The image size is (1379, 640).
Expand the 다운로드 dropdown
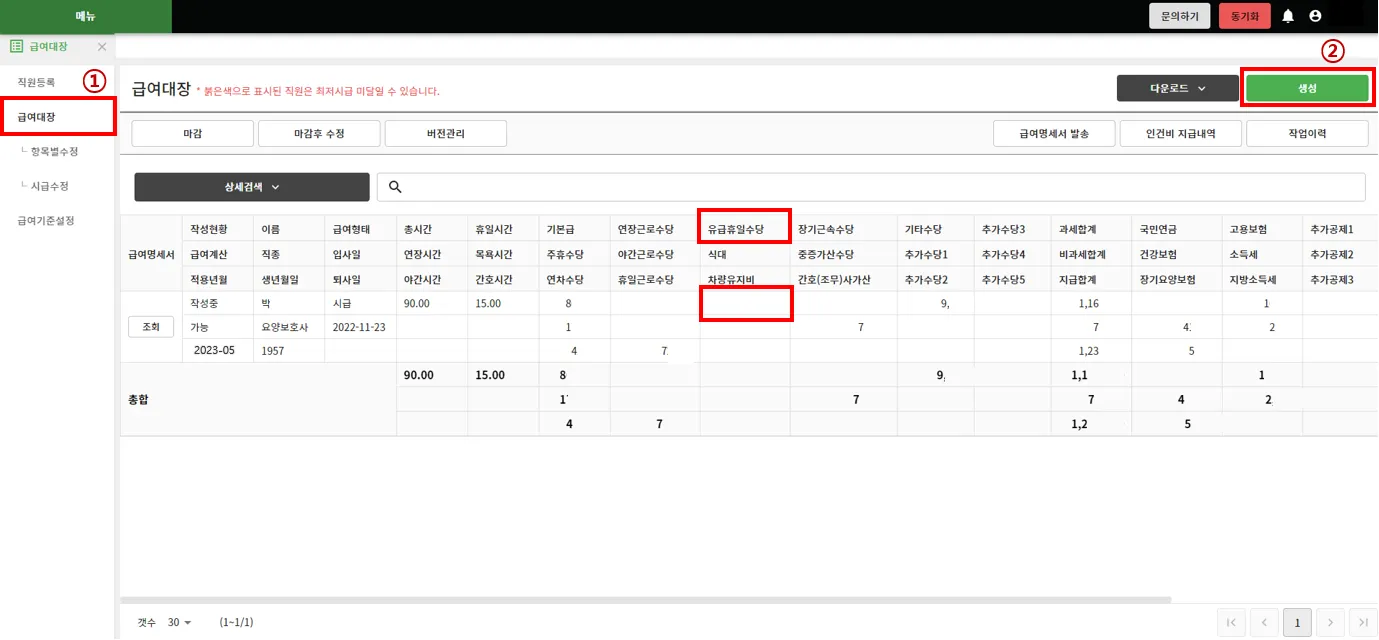click(1178, 88)
